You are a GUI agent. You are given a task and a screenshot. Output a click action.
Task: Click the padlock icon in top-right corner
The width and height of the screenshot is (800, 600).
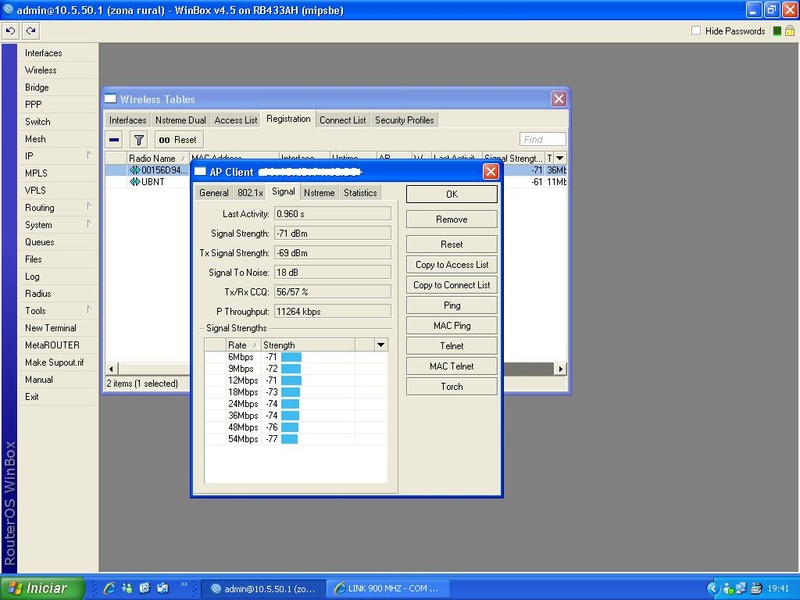(790, 31)
